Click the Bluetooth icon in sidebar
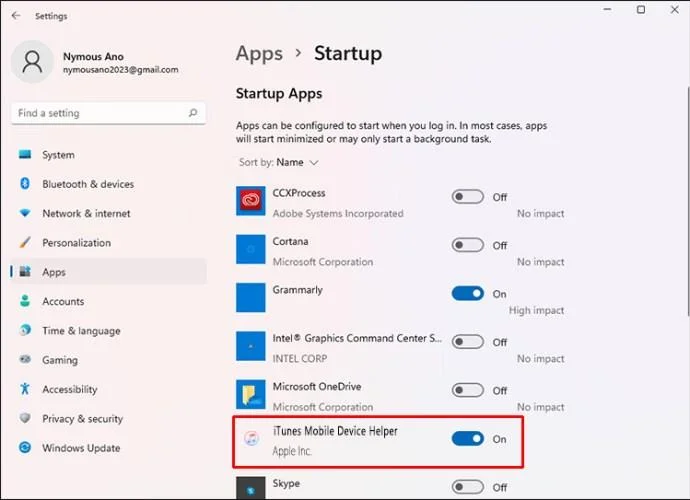Viewport: 690px width, 500px height. pyautogui.click(x=25, y=183)
